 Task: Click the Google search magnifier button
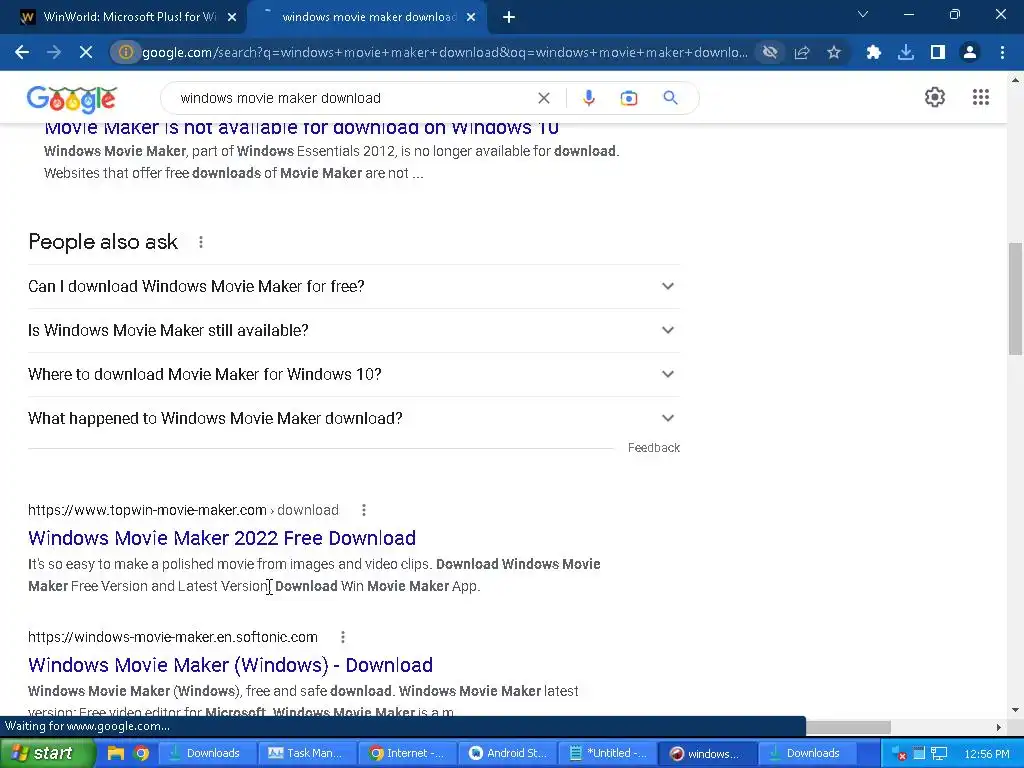click(670, 98)
